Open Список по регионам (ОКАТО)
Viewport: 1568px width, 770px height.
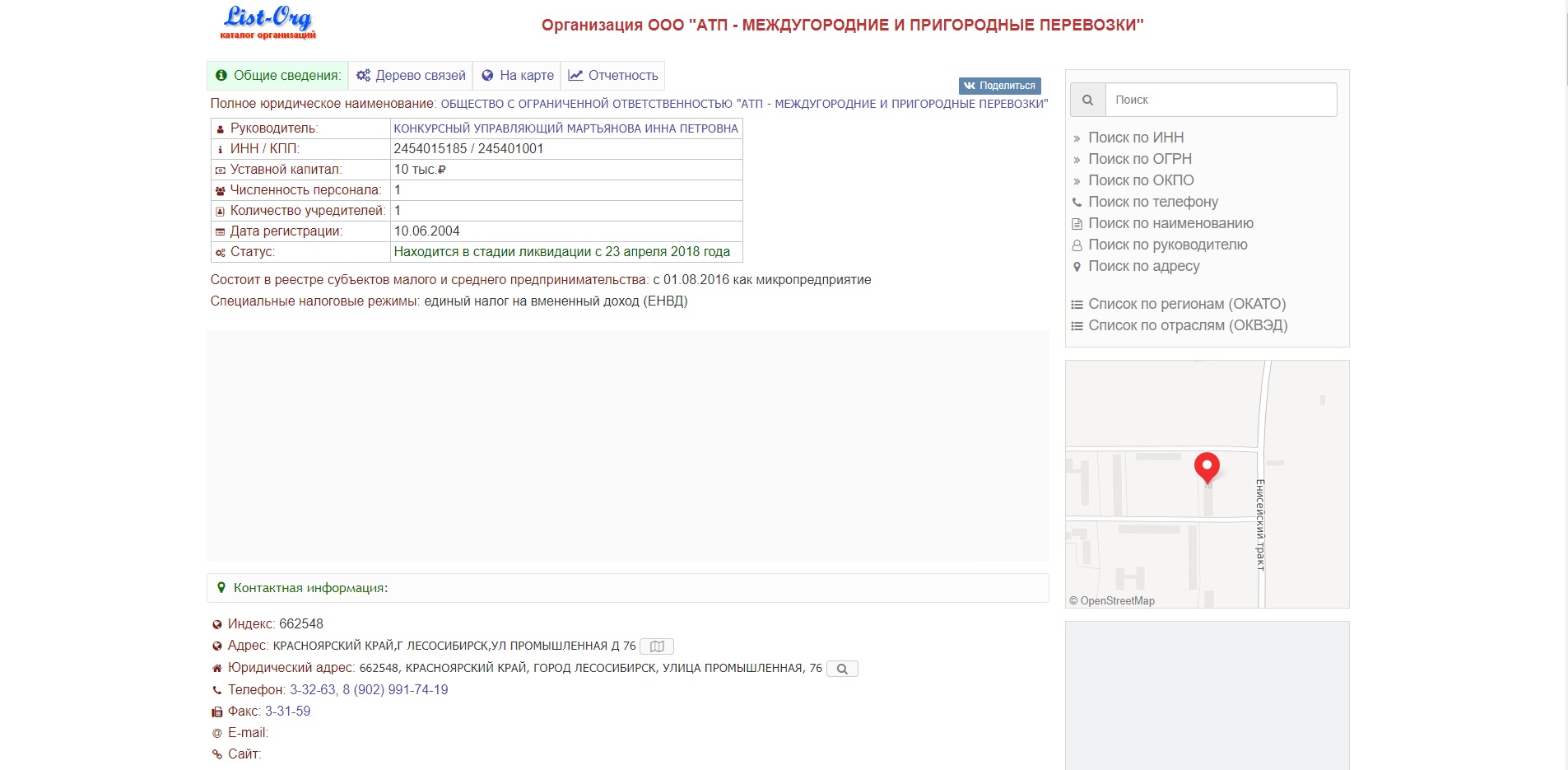pyautogui.click(x=1187, y=304)
